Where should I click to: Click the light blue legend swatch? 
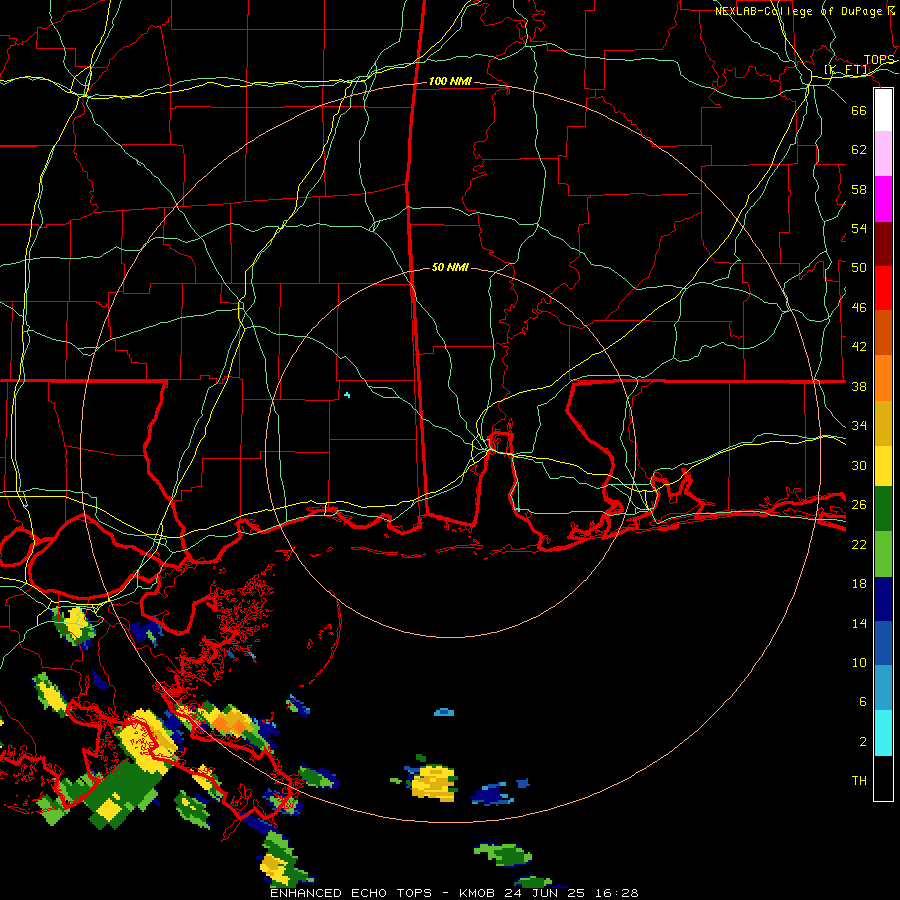pyautogui.click(x=883, y=688)
